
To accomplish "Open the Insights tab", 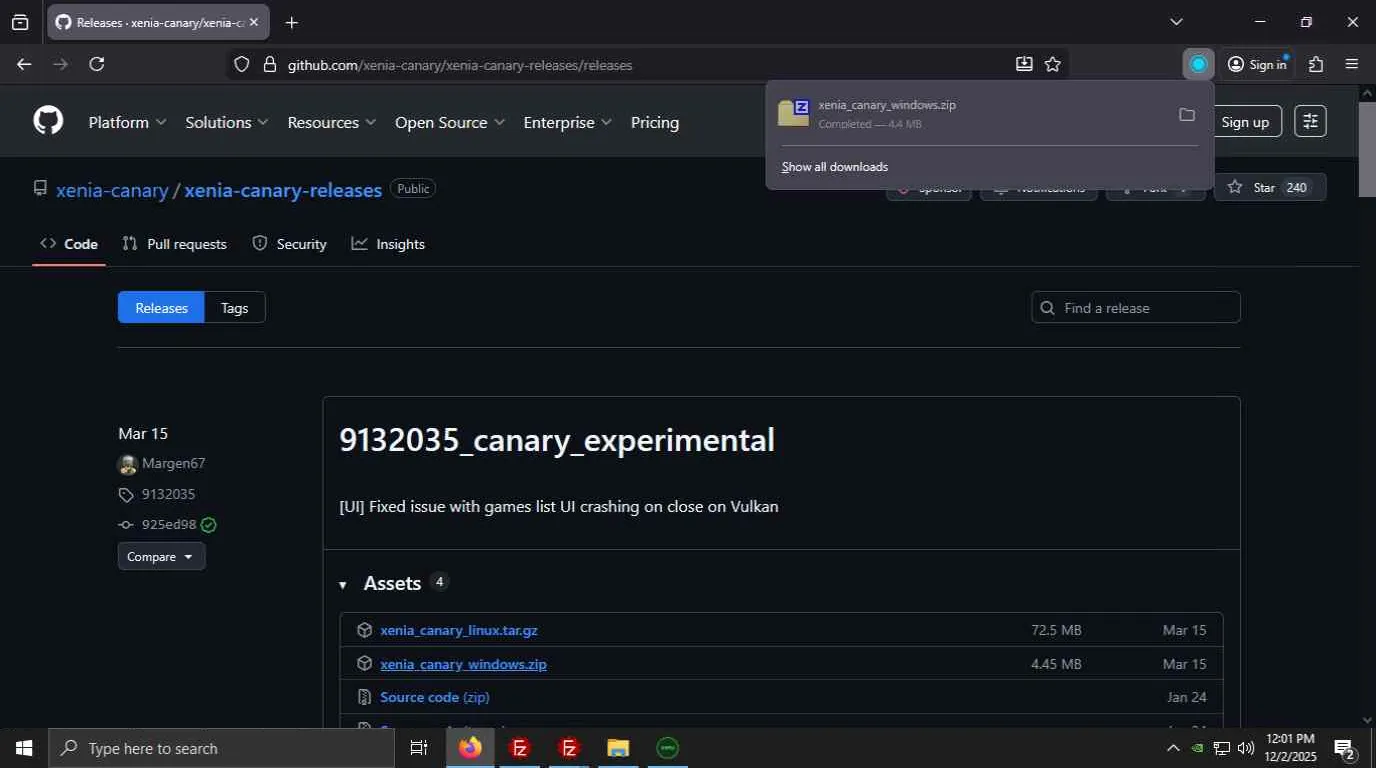I will [388, 244].
